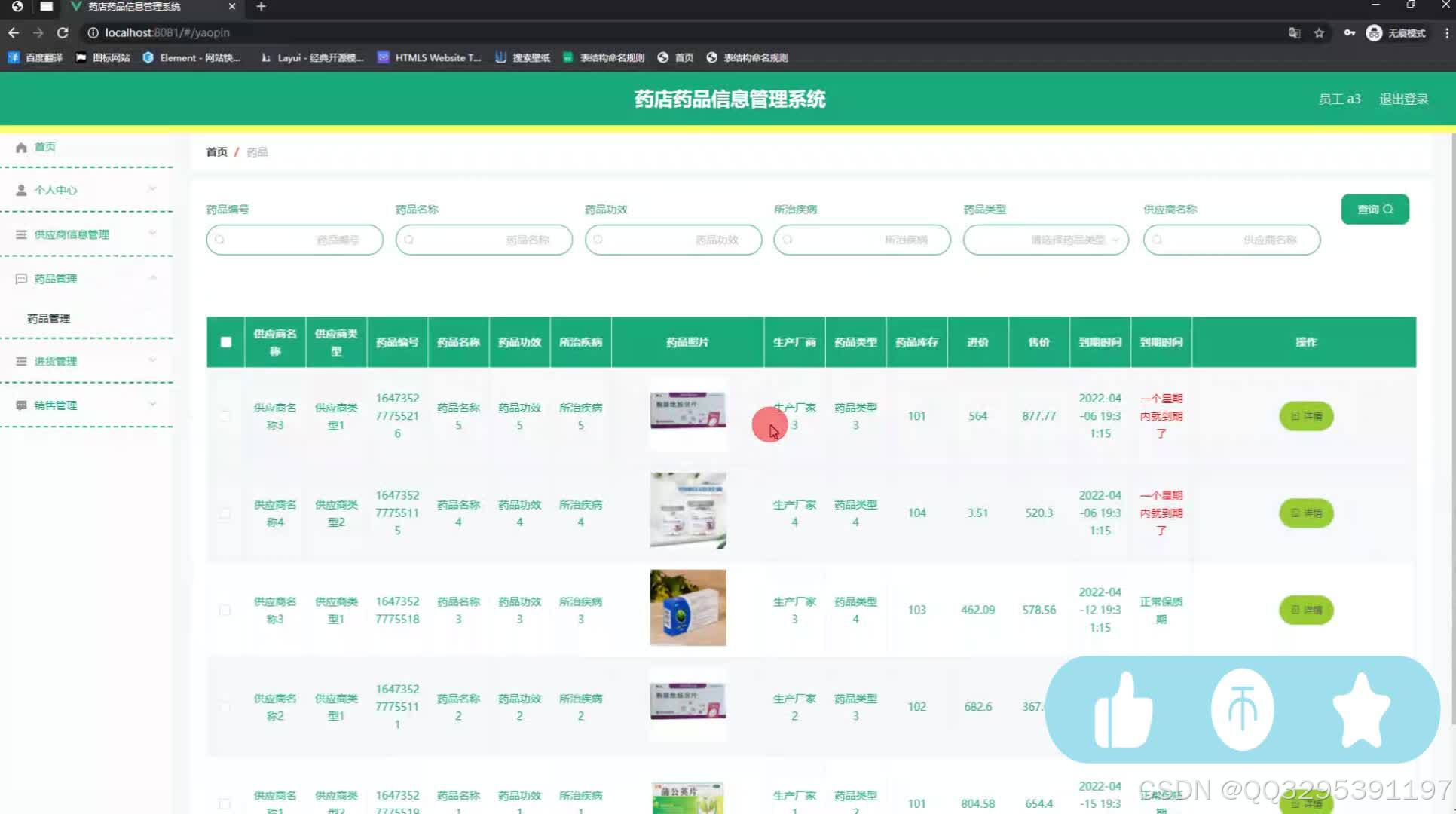This screenshot has height=814, width=1456.
Task: Click the back navigation arrow
Action: 14,33
